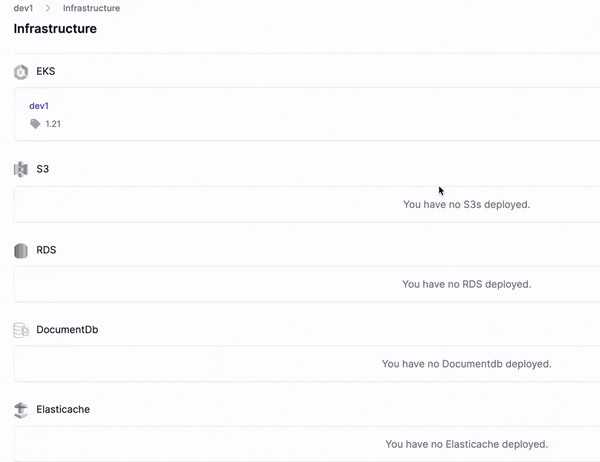The height and width of the screenshot is (462, 600).
Task: Click the 1.21 version label
Action: (x=53, y=124)
